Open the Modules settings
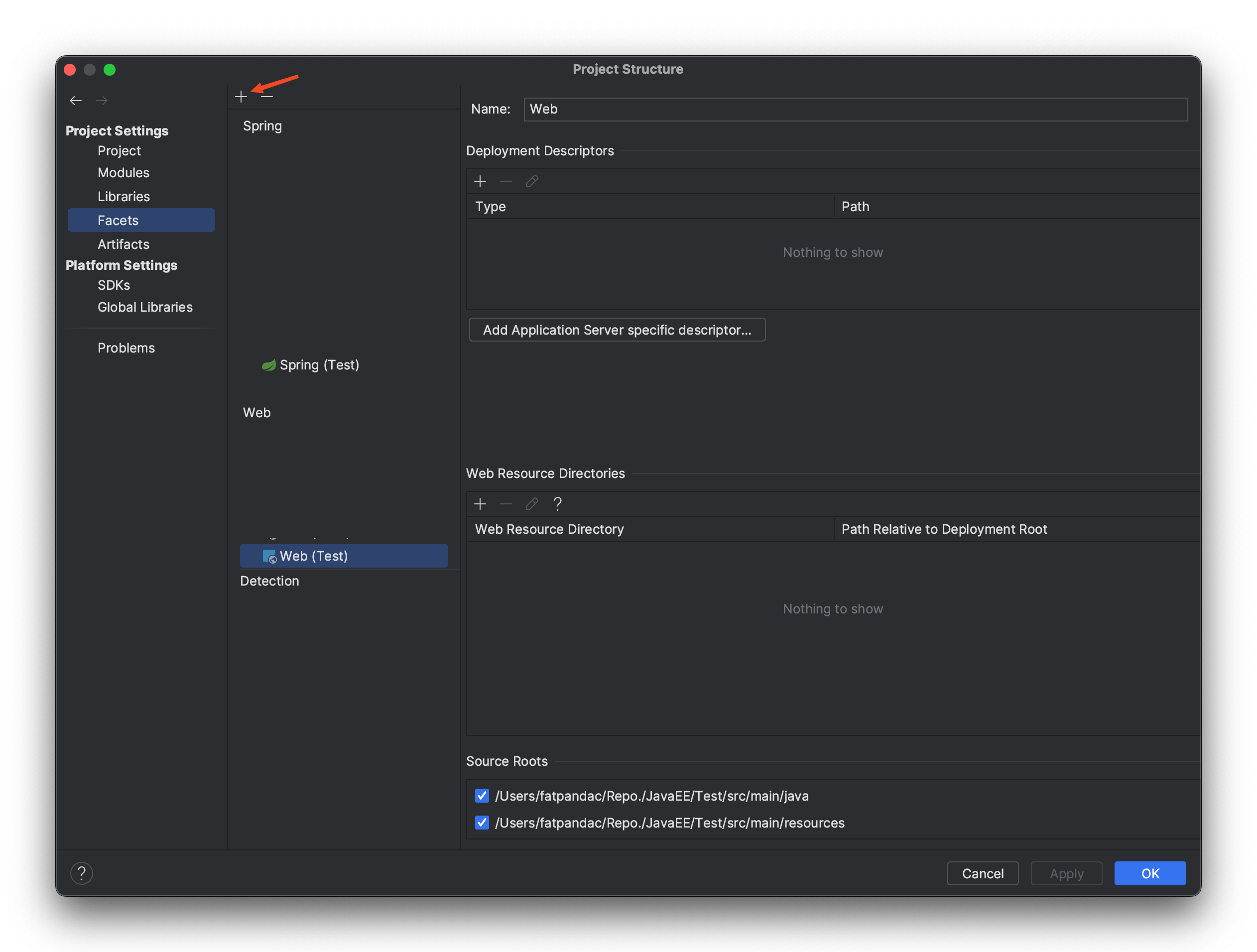 (124, 173)
